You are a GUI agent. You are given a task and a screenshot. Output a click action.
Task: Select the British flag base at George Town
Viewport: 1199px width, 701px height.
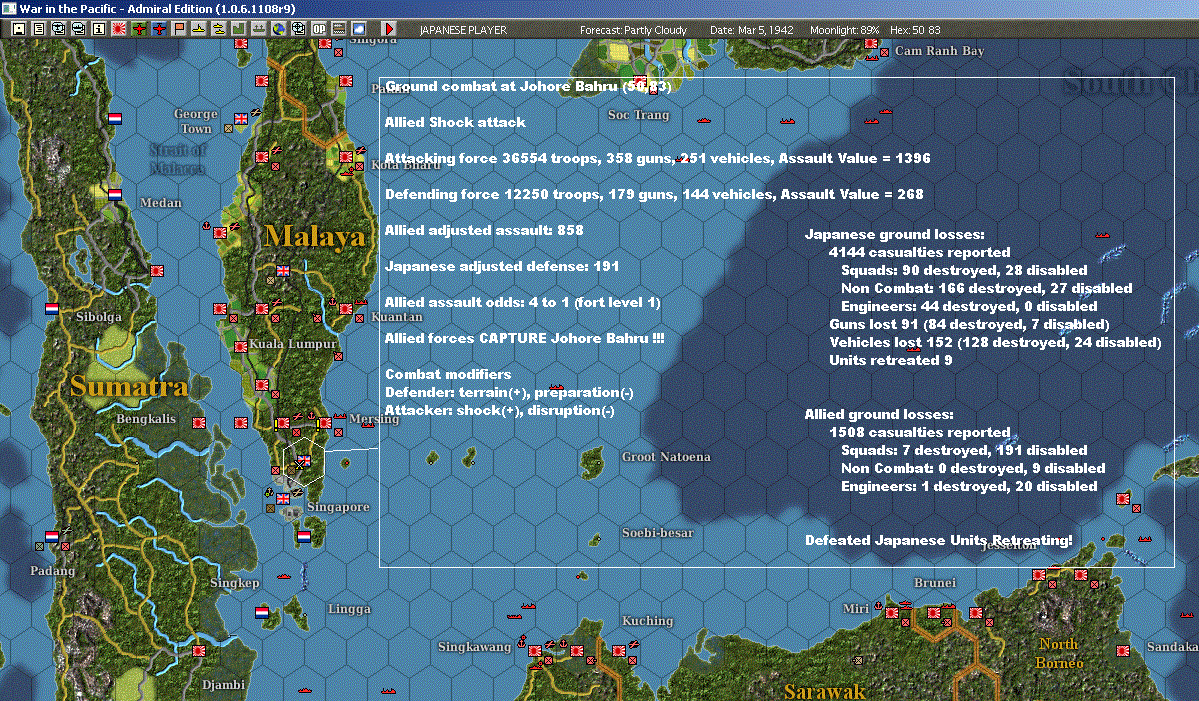coord(241,118)
